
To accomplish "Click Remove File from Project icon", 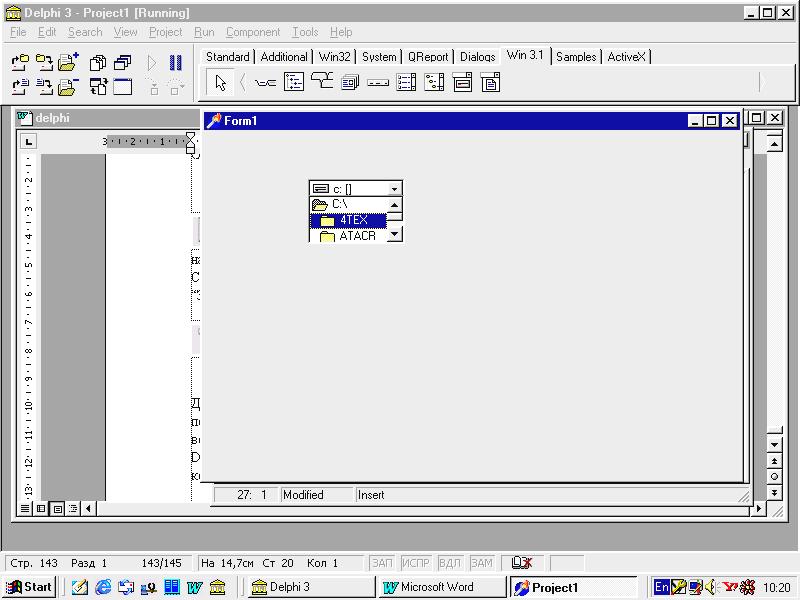I will click(68, 87).
